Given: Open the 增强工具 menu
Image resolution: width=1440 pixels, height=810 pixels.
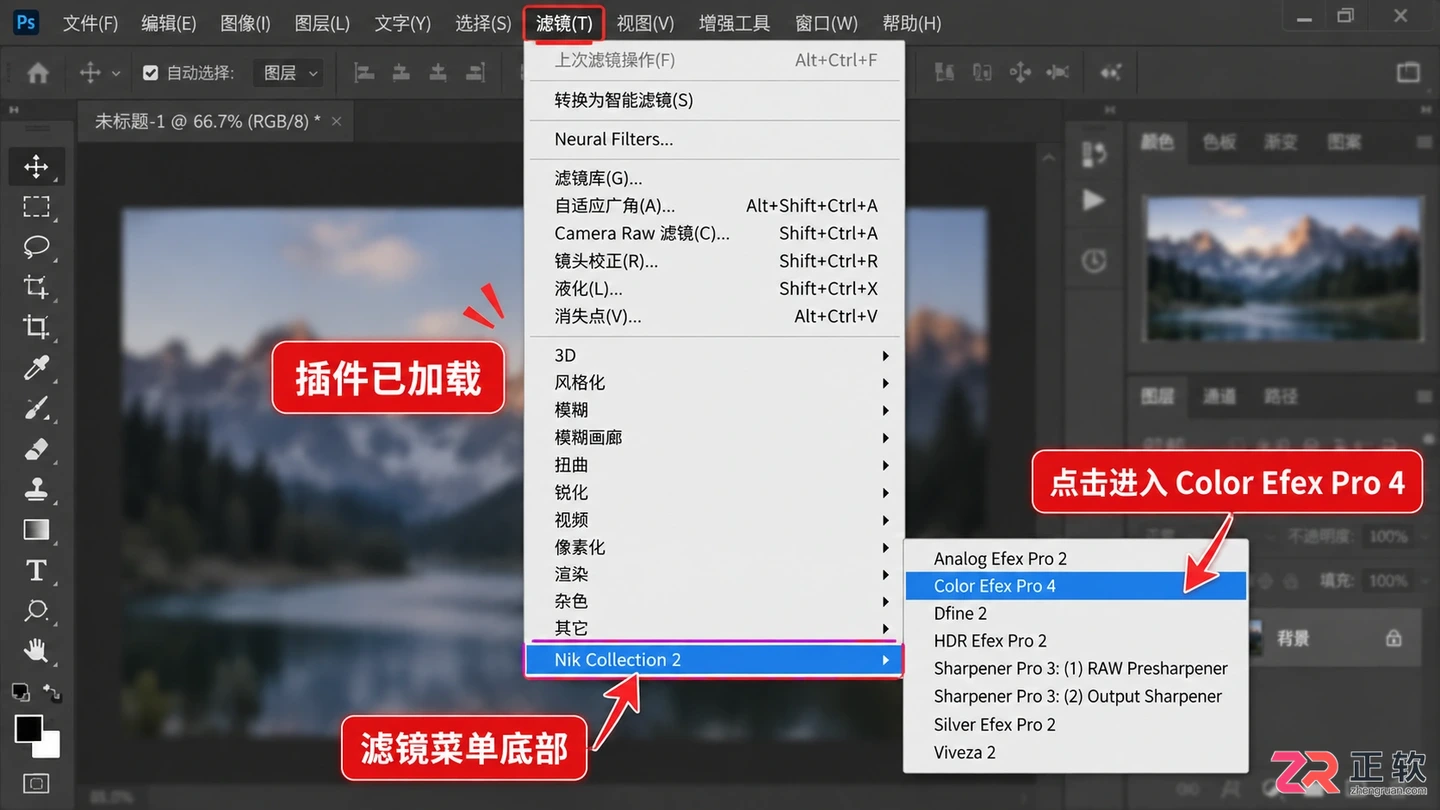Looking at the screenshot, I should pos(734,23).
